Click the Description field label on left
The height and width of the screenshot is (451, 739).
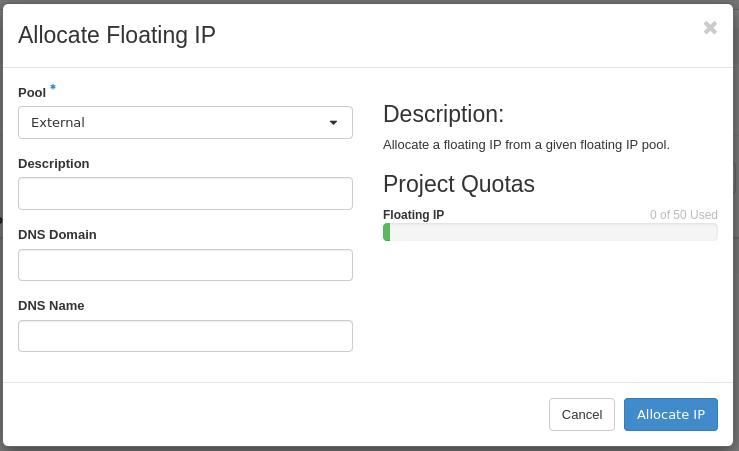pyautogui.click(x=54, y=164)
